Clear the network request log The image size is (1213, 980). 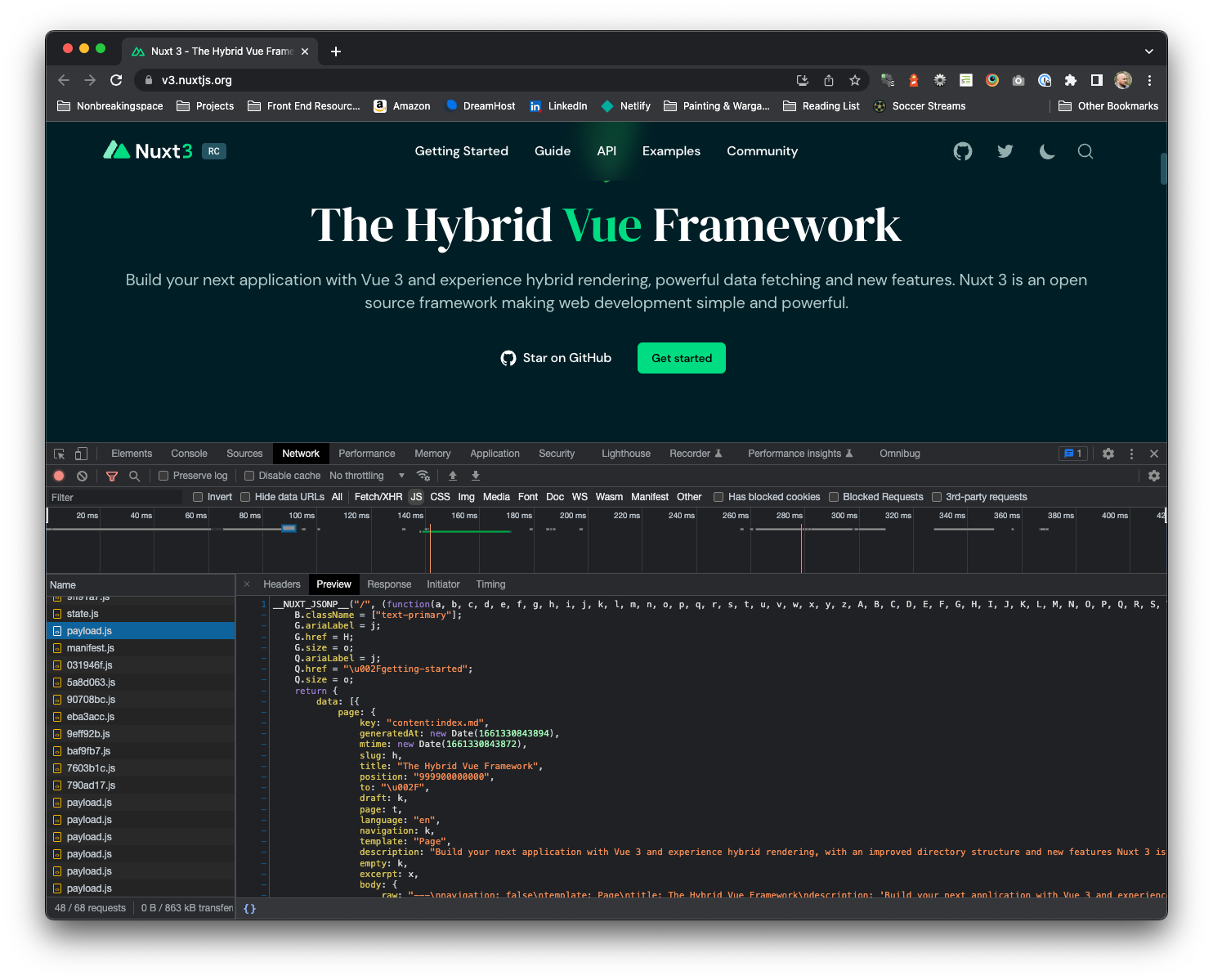(x=81, y=475)
